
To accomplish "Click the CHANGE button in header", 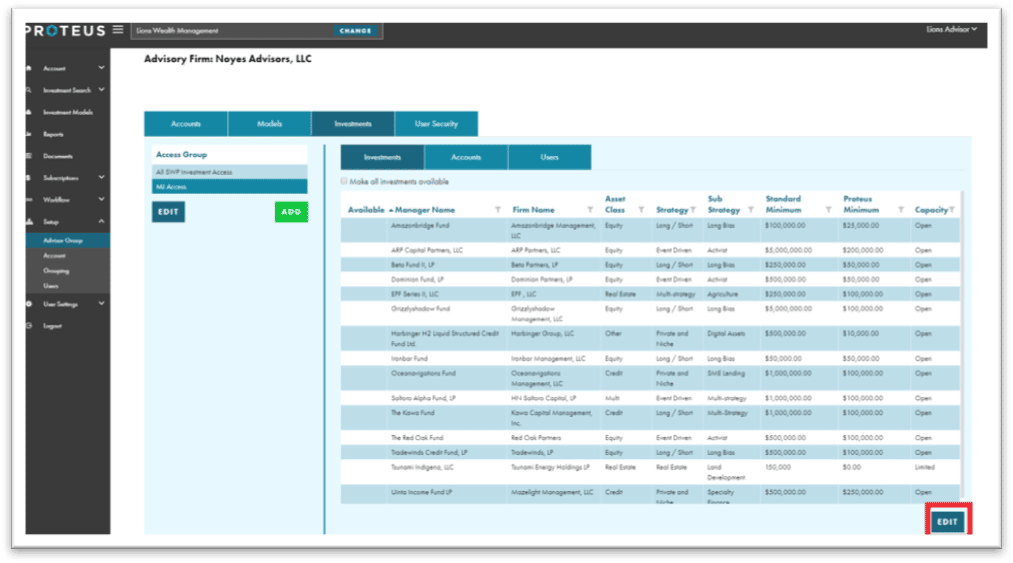I will tap(356, 30).
